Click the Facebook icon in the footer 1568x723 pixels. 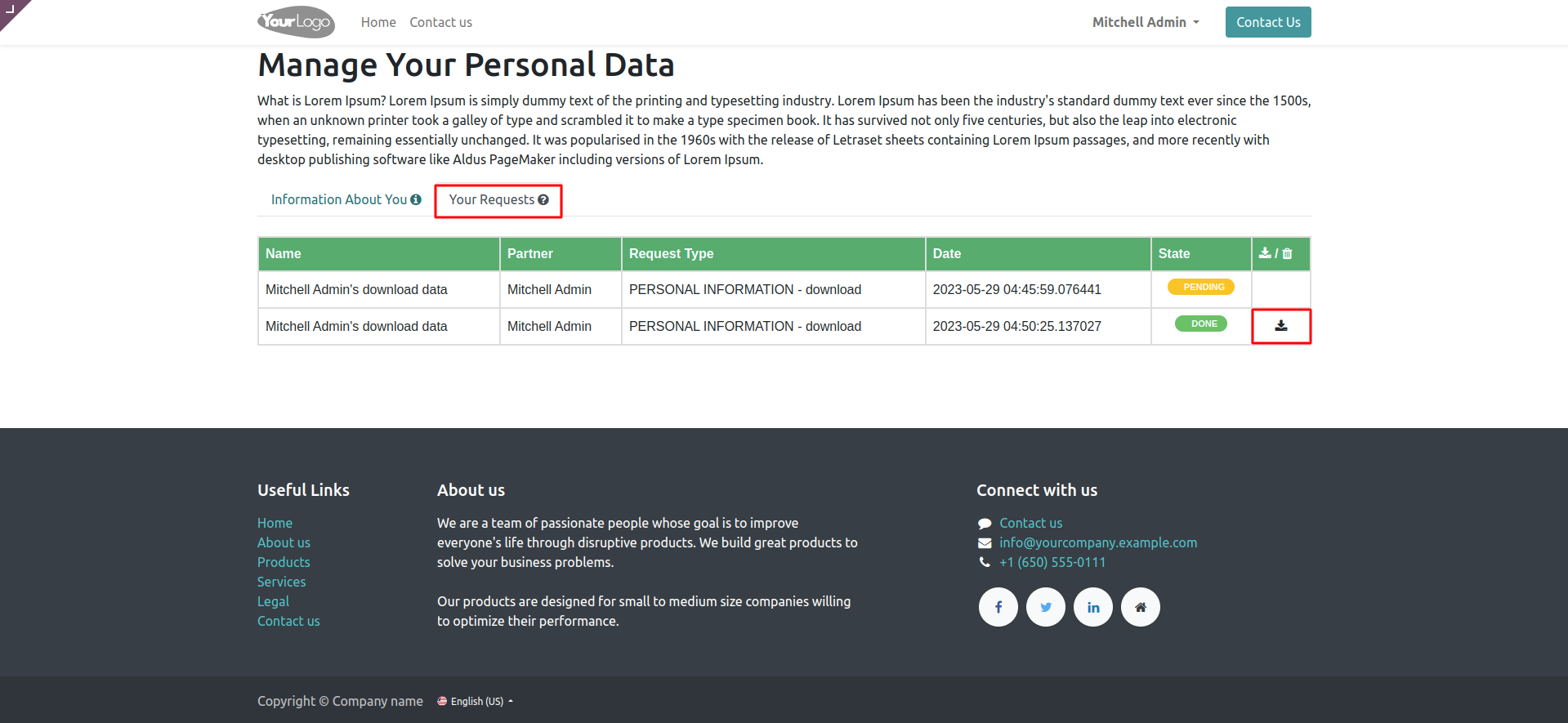point(998,607)
